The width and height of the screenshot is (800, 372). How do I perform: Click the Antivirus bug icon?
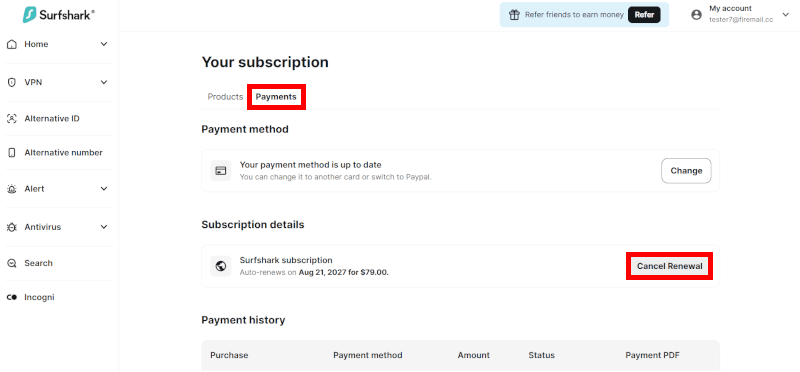tap(12, 227)
